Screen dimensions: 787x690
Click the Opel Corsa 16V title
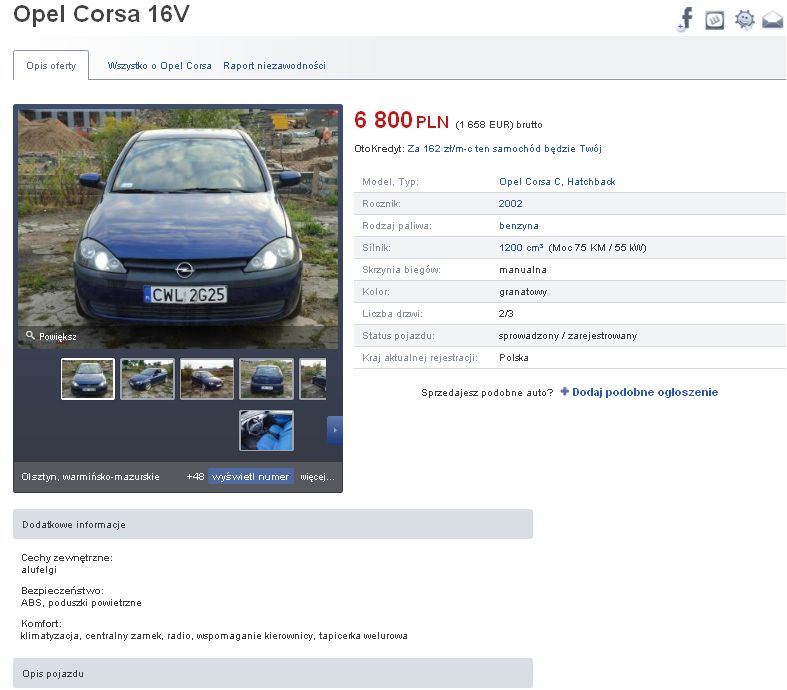click(x=101, y=14)
